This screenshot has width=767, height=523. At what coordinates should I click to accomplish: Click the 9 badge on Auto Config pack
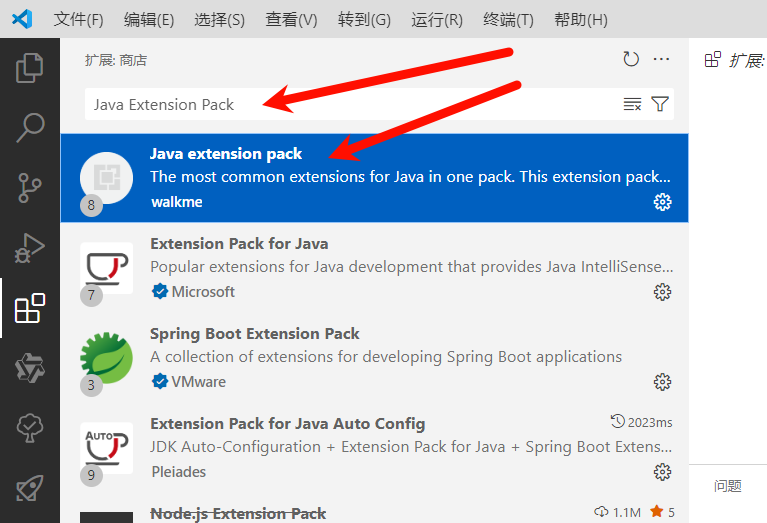tap(91, 475)
